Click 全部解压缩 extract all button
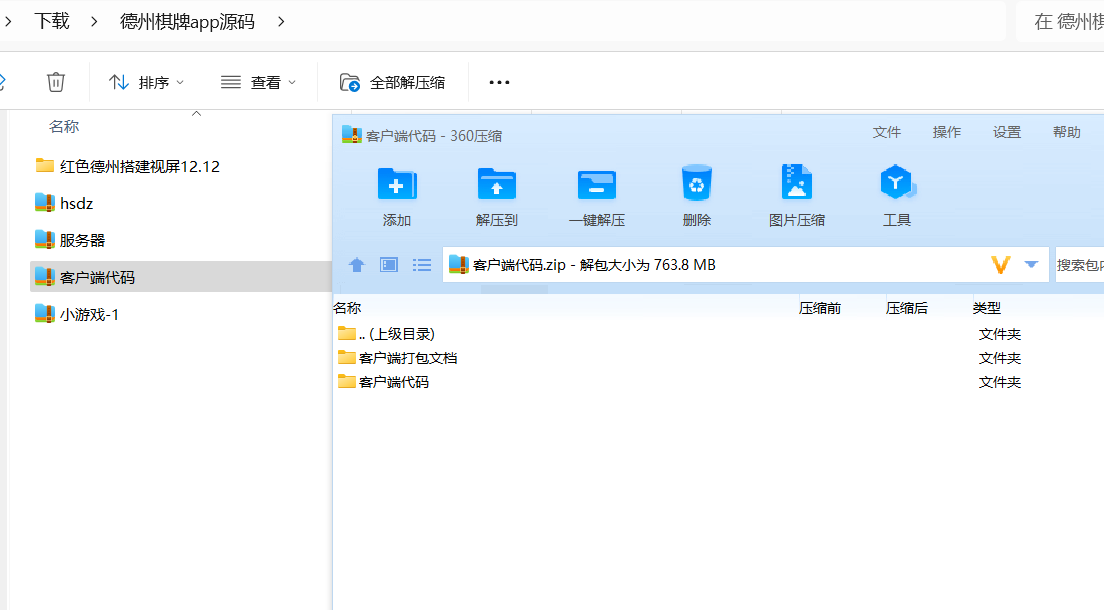Image resolution: width=1104 pixels, height=610 pixels. pyautogui.click(x=392, y=82)
